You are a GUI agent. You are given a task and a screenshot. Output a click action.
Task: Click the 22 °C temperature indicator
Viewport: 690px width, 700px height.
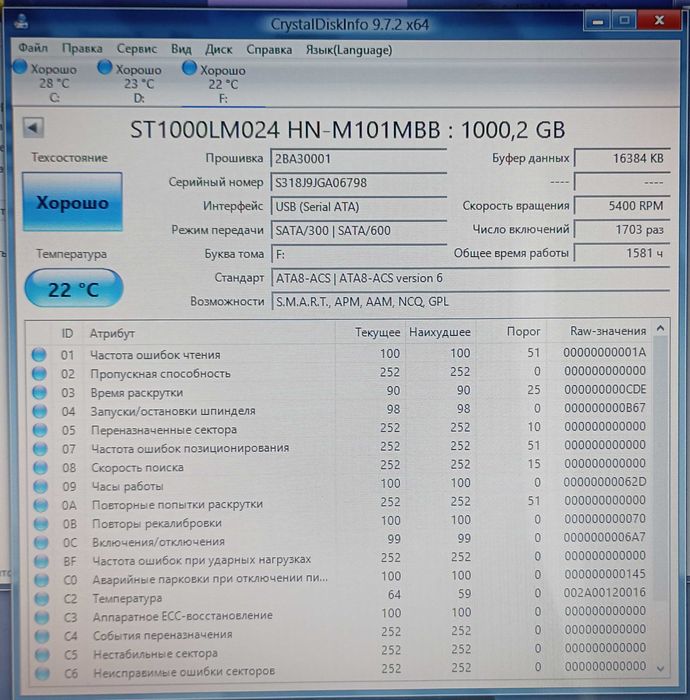point(74,289)
